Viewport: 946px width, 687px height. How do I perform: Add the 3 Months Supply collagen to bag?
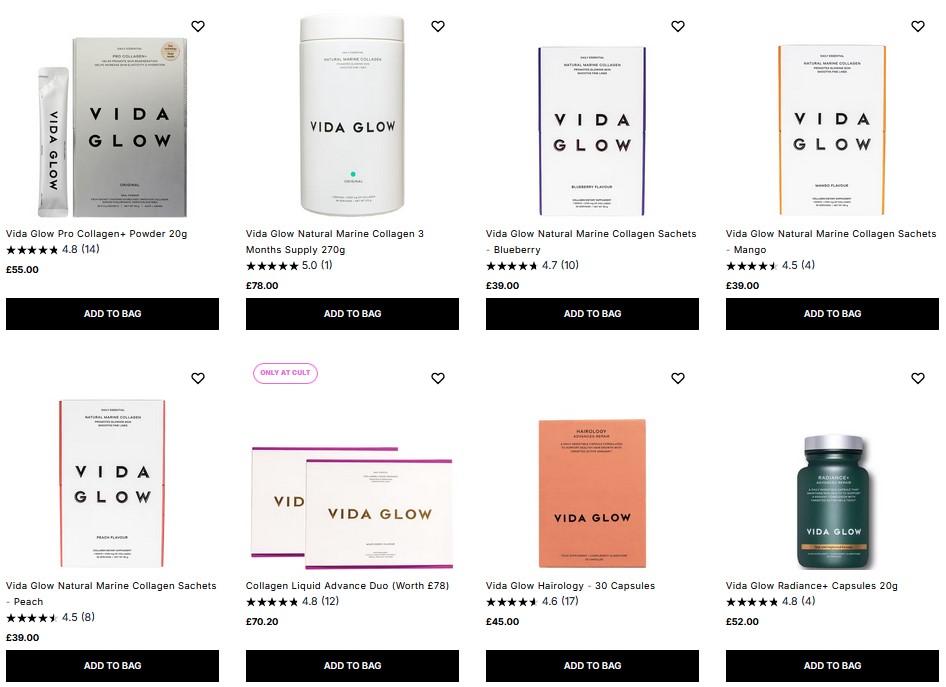coord(352,313)
